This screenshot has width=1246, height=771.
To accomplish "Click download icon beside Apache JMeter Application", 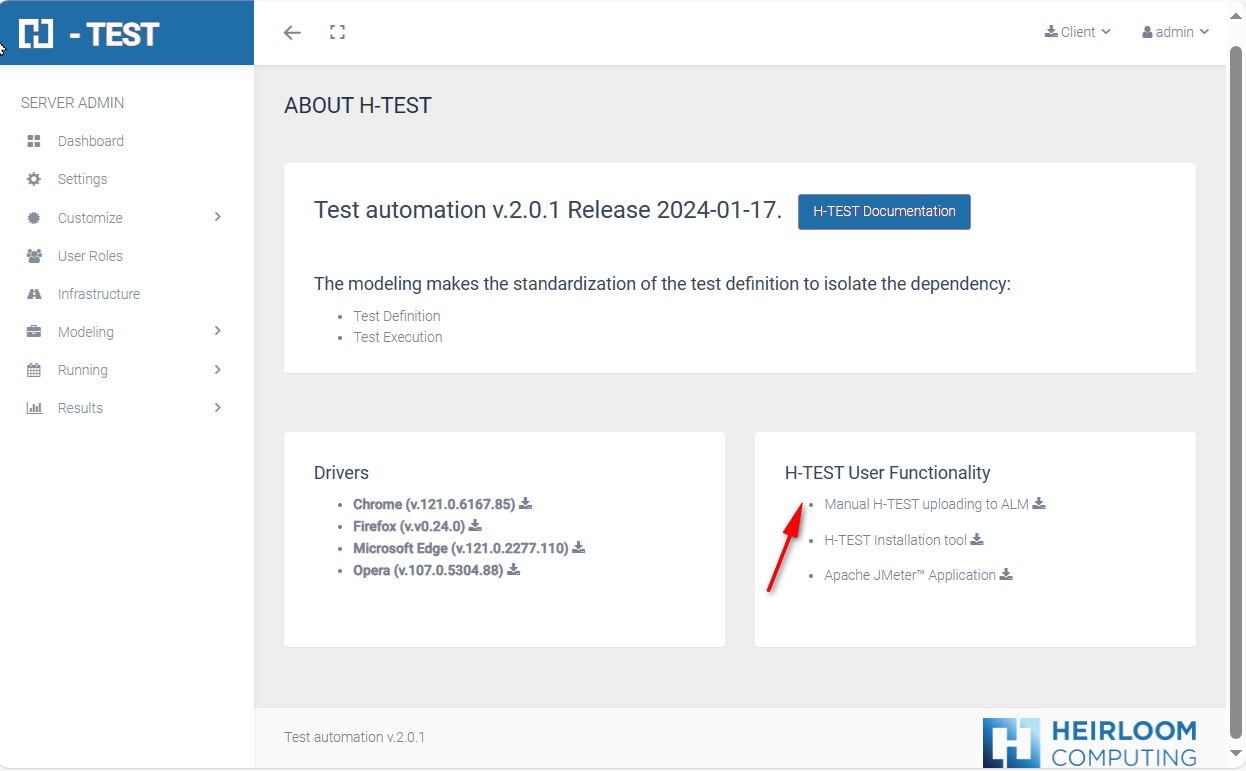I will click(x=1007, y=575).
